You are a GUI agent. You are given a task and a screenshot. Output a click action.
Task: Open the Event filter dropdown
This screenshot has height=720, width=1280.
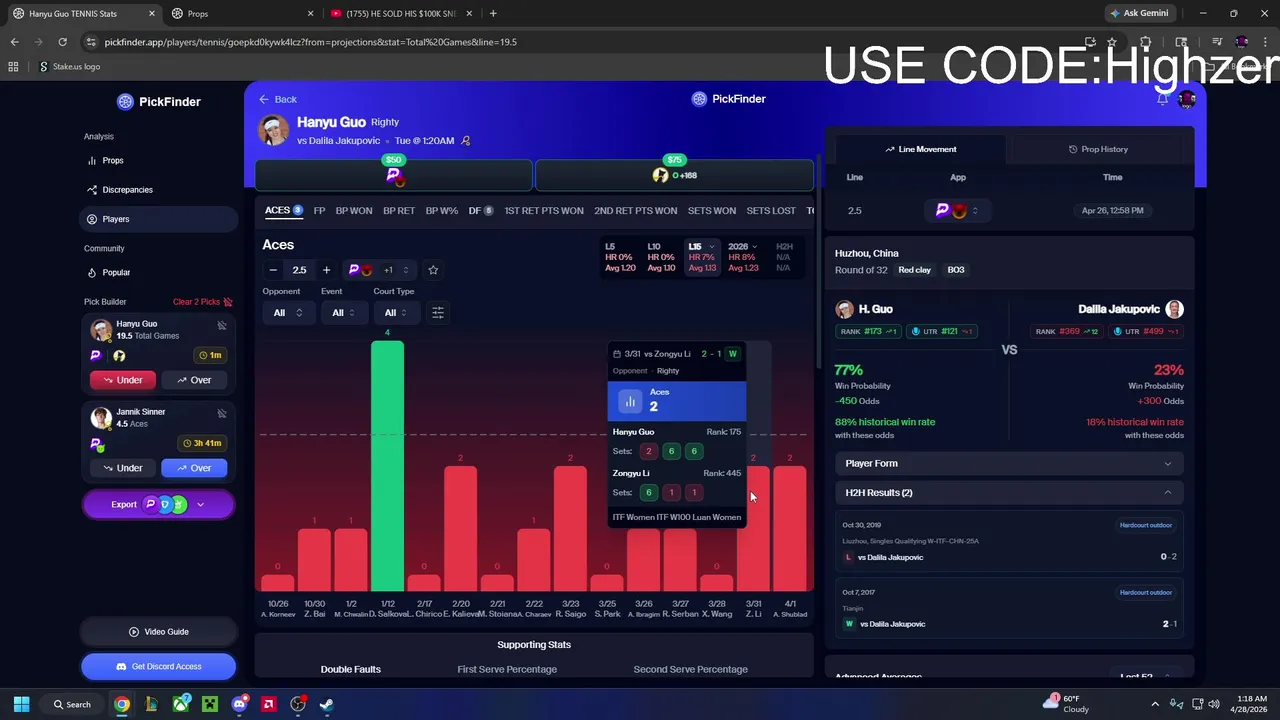[x=345, y=313]
